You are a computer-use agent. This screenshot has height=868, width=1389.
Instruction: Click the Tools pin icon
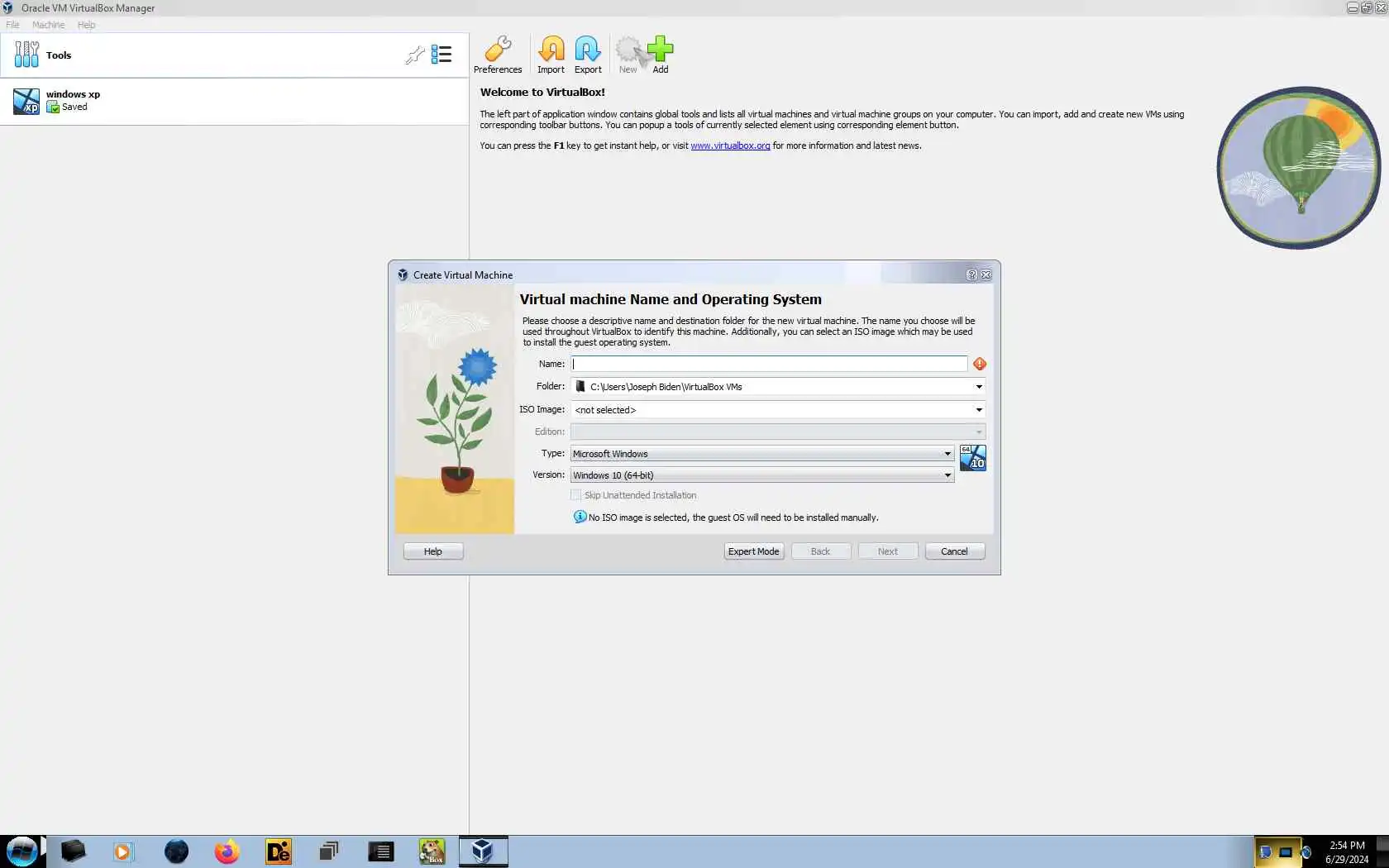click(414, 55)
